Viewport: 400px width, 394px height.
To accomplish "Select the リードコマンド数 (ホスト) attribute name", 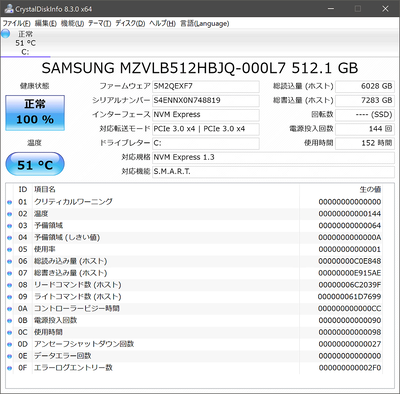I will click(x=78, y=285).
